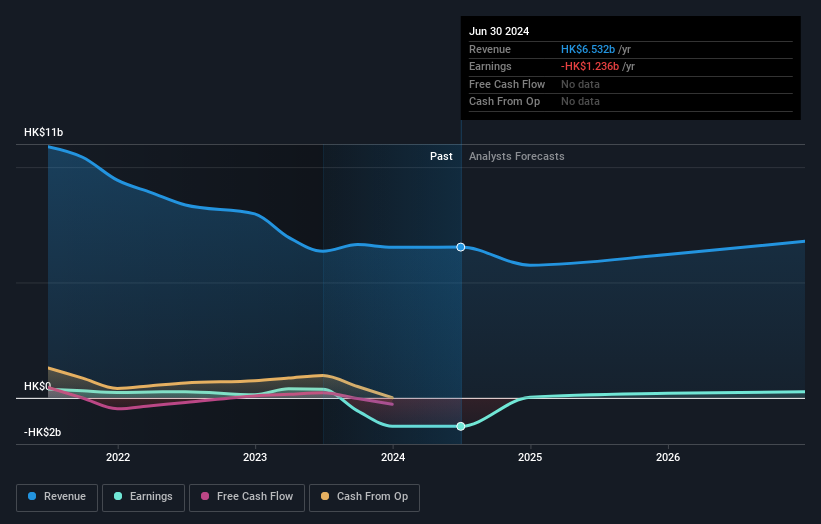Click the Earnings tooltip row label
Screen dimensions: 821x524
tap(490, 66)
